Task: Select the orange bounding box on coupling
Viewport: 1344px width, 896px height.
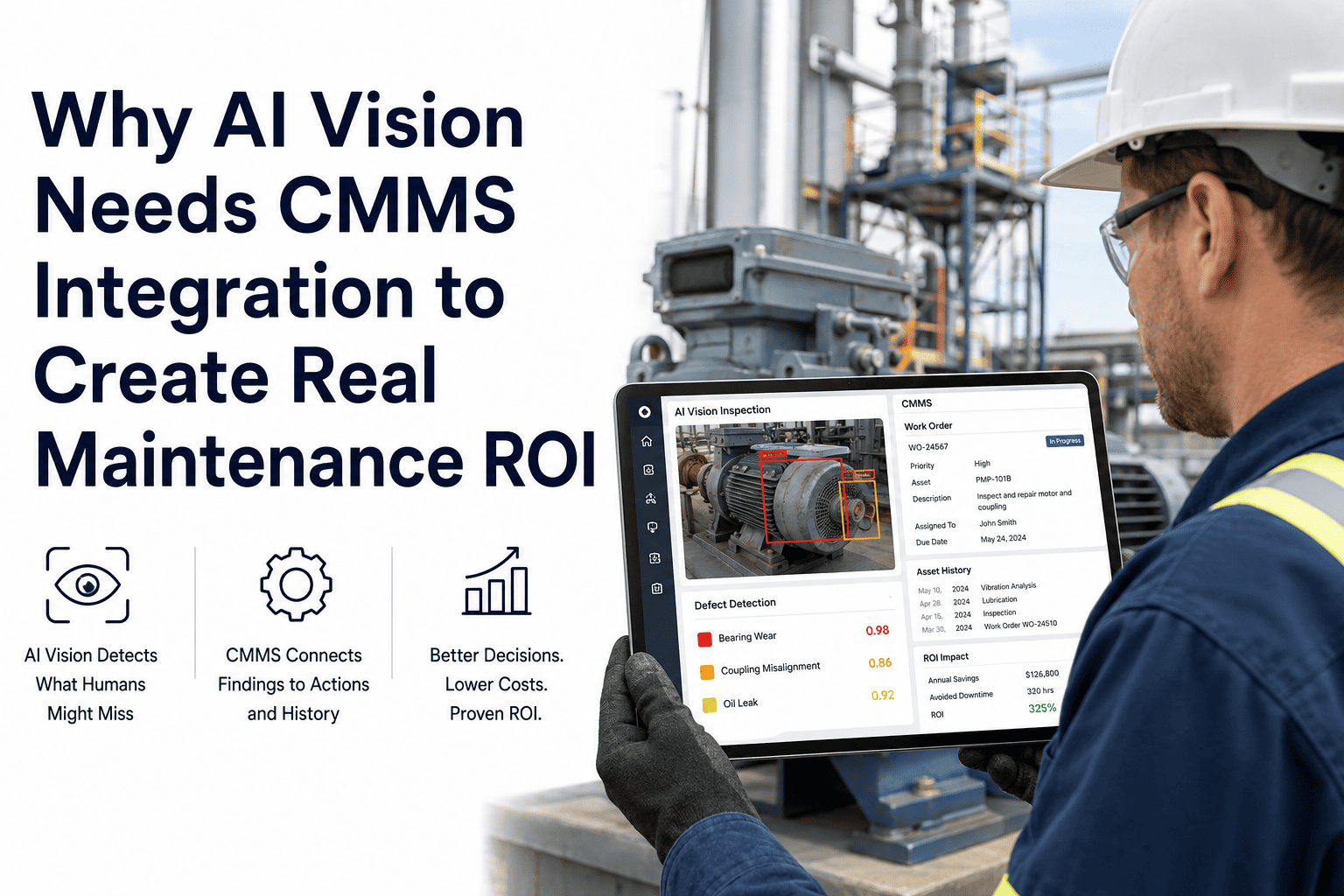Action: [859, 508]
